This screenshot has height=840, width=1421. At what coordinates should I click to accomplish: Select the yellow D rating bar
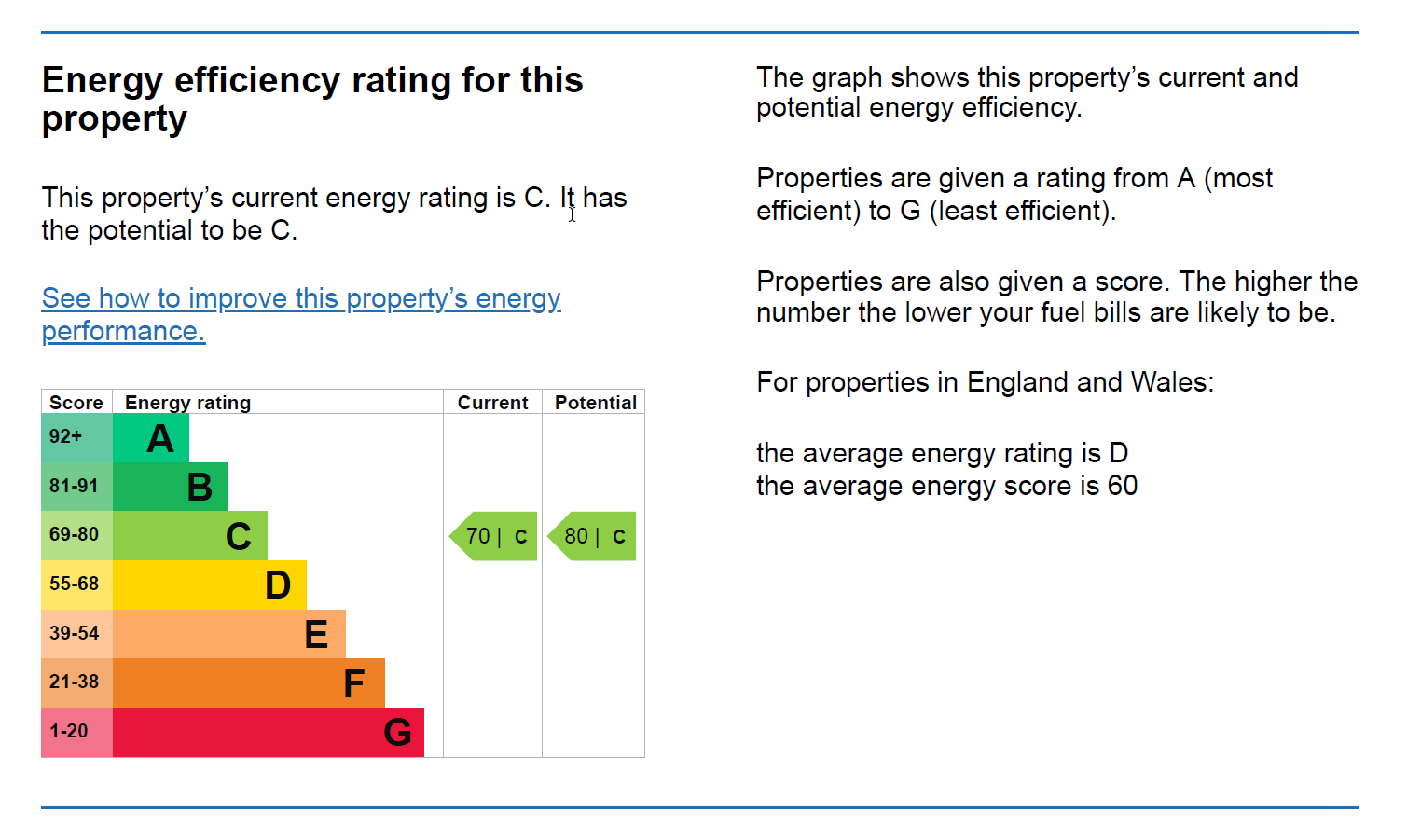coord(210,585)
